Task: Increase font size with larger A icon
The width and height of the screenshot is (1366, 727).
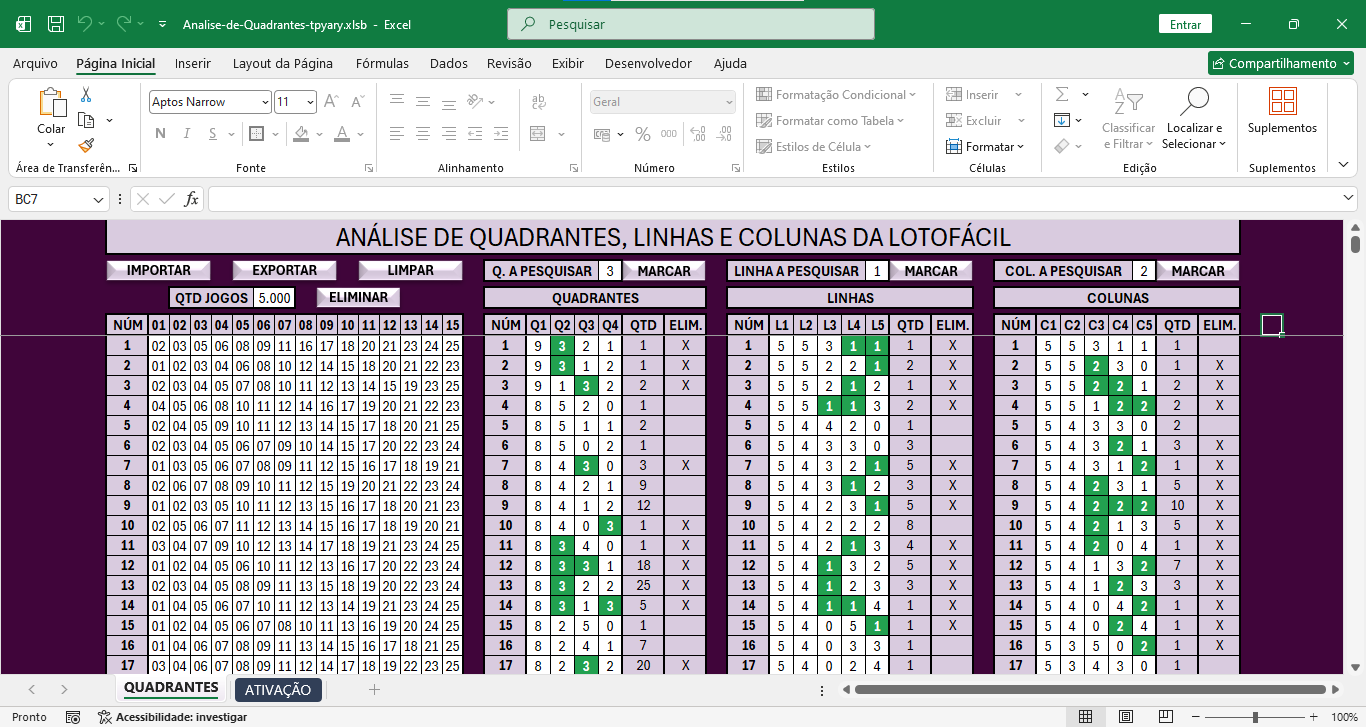Action: point(333,102)
